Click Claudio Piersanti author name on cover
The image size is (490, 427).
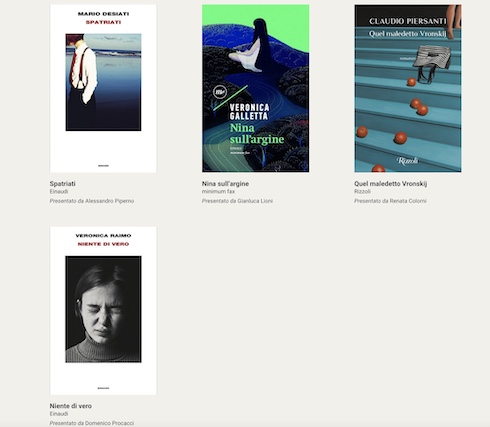click(407, 21)
